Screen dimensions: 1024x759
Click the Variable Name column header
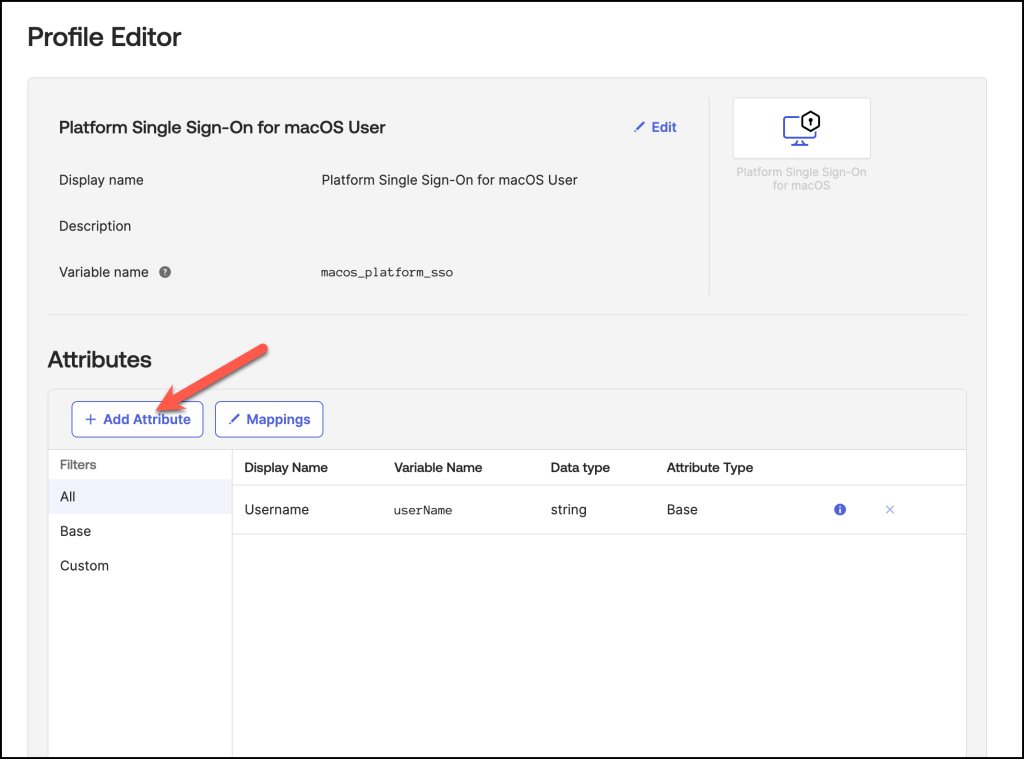438,468
